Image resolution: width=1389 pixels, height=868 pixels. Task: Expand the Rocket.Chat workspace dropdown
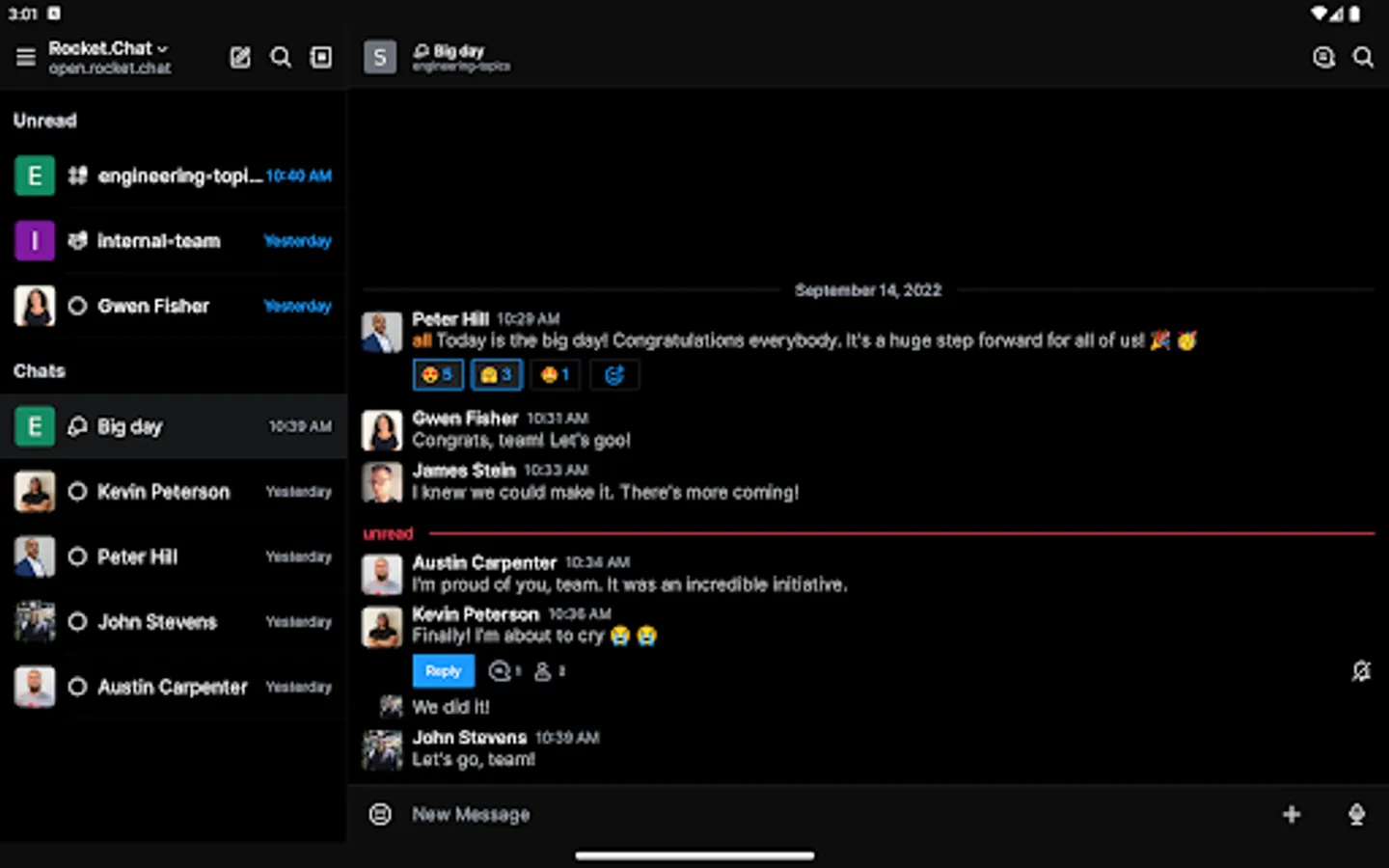click(x=109, y=48)
